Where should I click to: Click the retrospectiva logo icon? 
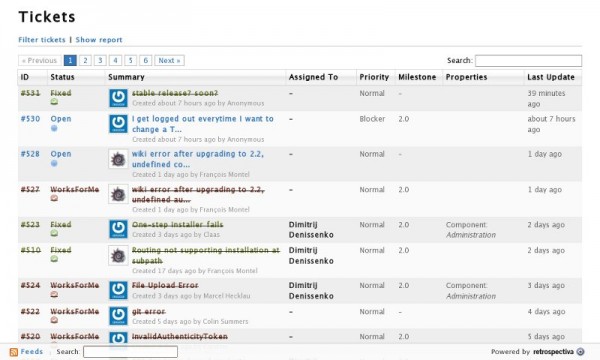[x=580, y=352]
